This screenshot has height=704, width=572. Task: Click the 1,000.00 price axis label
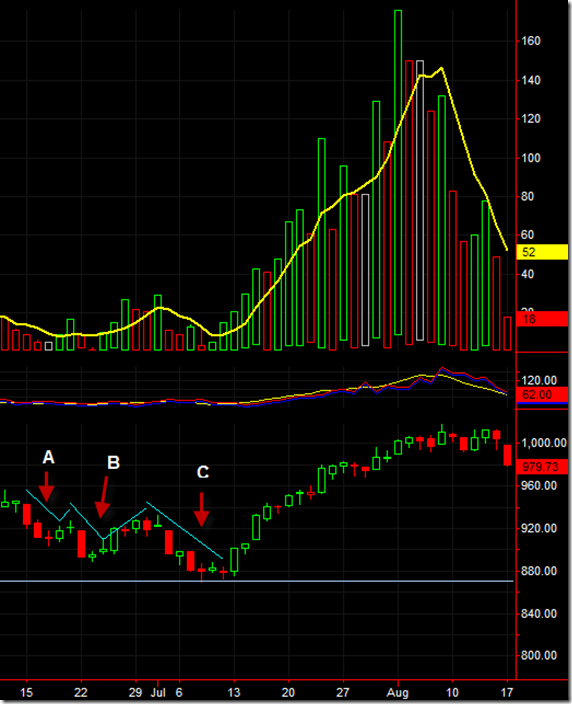tap(544, 443)
